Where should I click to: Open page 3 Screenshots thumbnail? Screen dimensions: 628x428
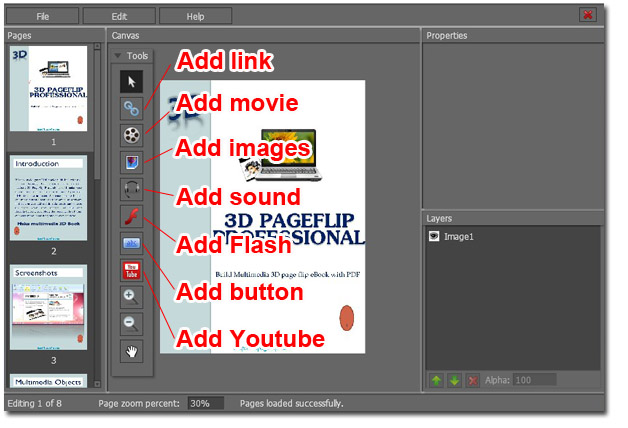click(48, 307)
